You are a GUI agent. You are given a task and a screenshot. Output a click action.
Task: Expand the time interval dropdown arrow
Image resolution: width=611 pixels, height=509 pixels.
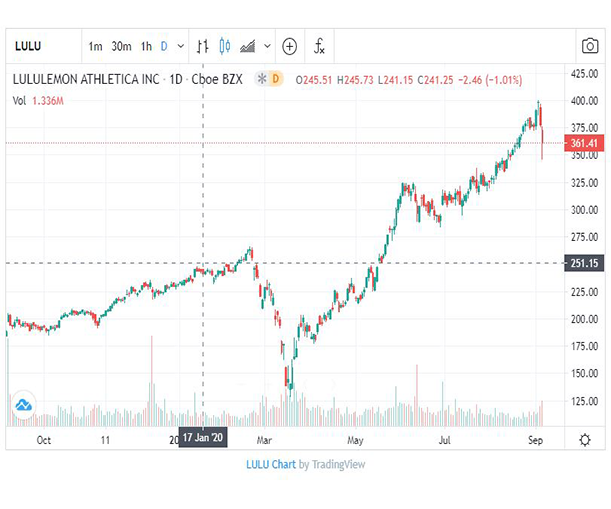[181, 46]
